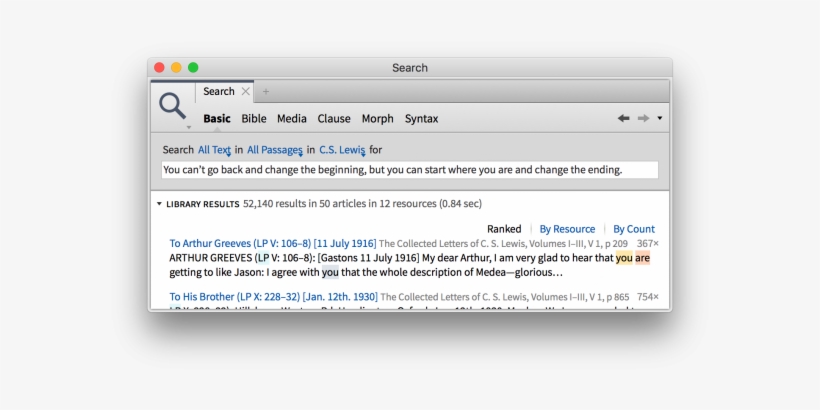Open the C.S. Lewis resource dropdown

[343, 150]
